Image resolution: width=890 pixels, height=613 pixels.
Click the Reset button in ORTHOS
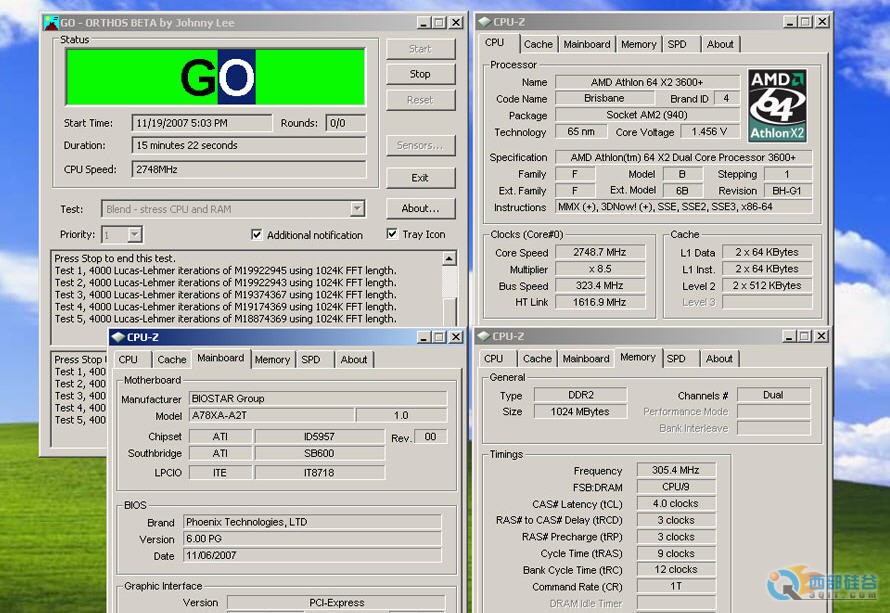[x=420, y=100]
